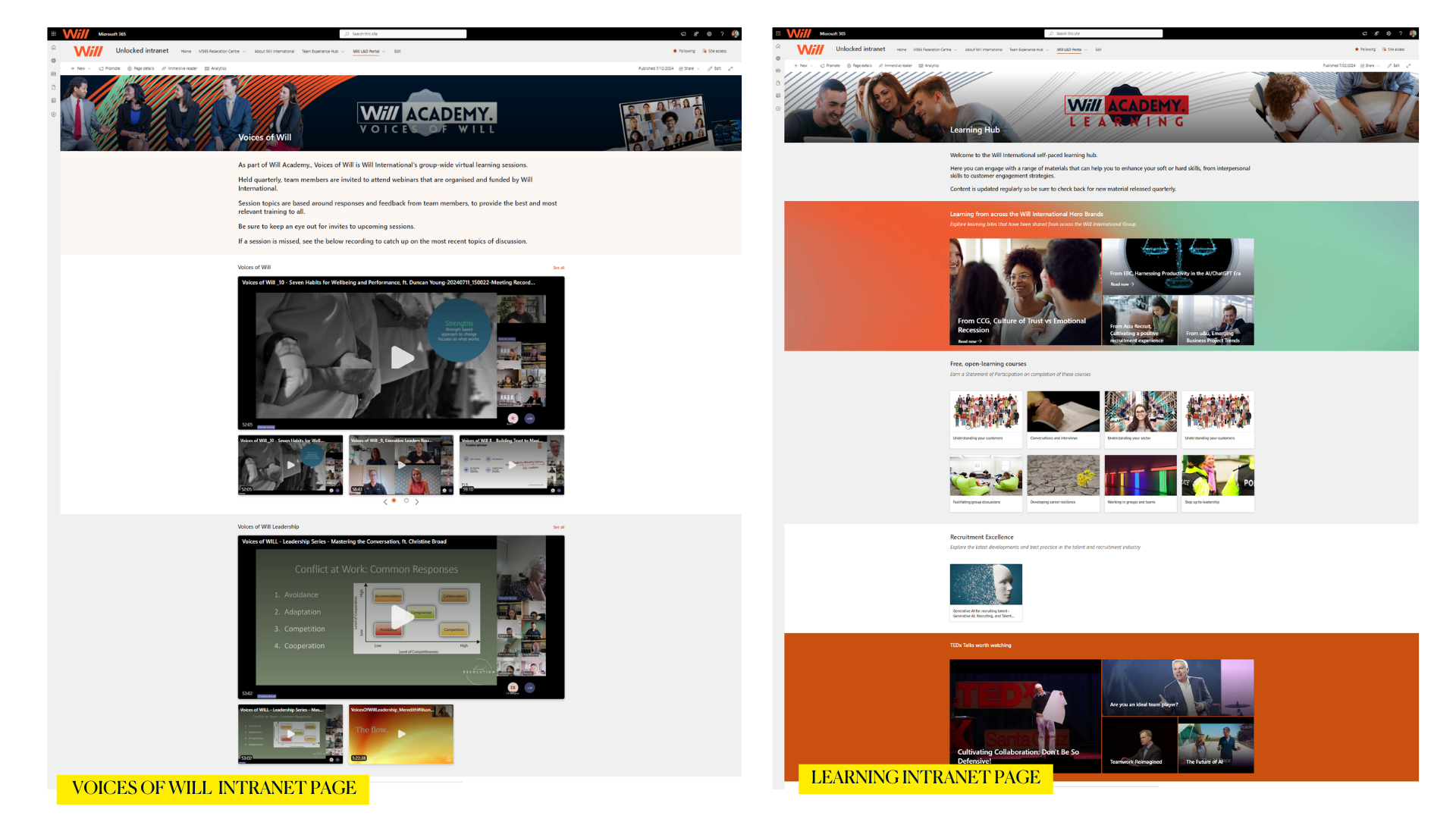Screen dimensions: 1456x819
Task: Open the app launcher in the Learning Hub page
Action: coord(778,33)
